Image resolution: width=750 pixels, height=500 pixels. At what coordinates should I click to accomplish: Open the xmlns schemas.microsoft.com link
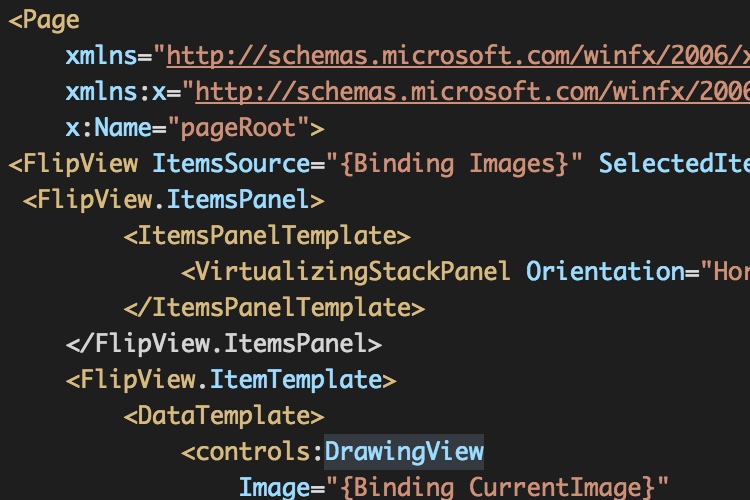click(x=458, y=56)
